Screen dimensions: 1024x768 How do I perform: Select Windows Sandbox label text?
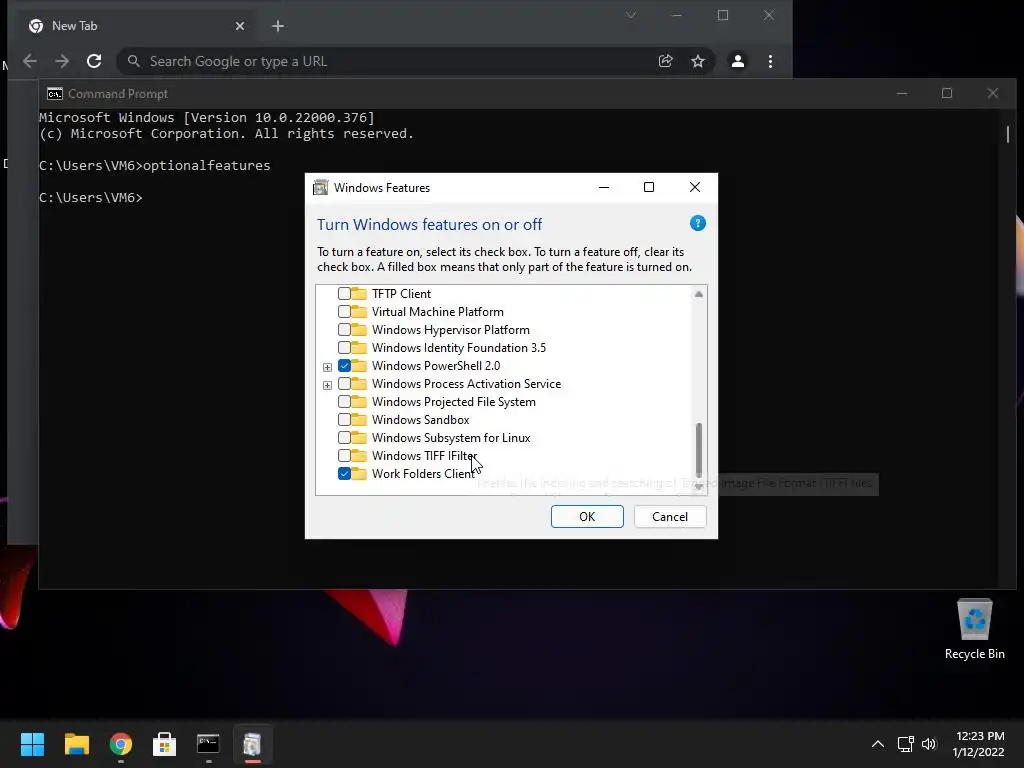[x=421, y=419]
